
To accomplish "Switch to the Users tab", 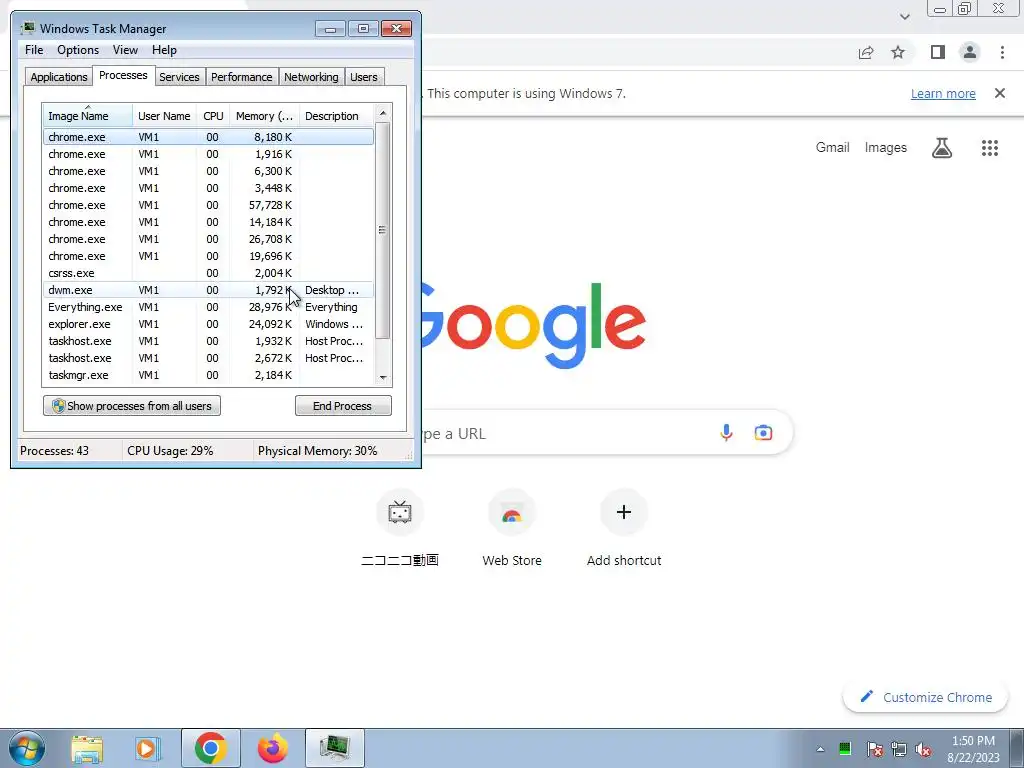I will [x=363, y=77].
